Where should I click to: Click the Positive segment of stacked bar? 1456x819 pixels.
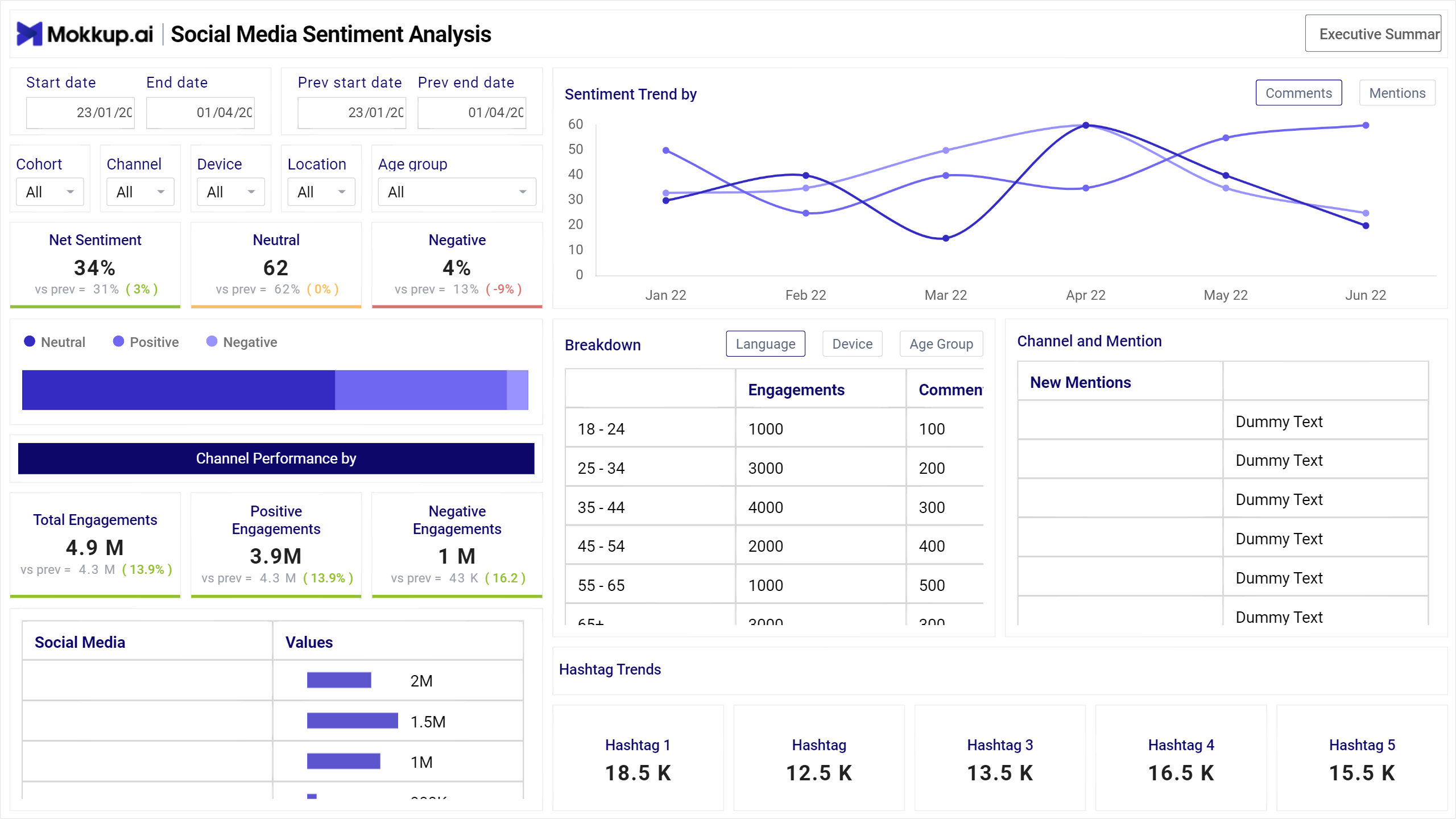(421, 390)
